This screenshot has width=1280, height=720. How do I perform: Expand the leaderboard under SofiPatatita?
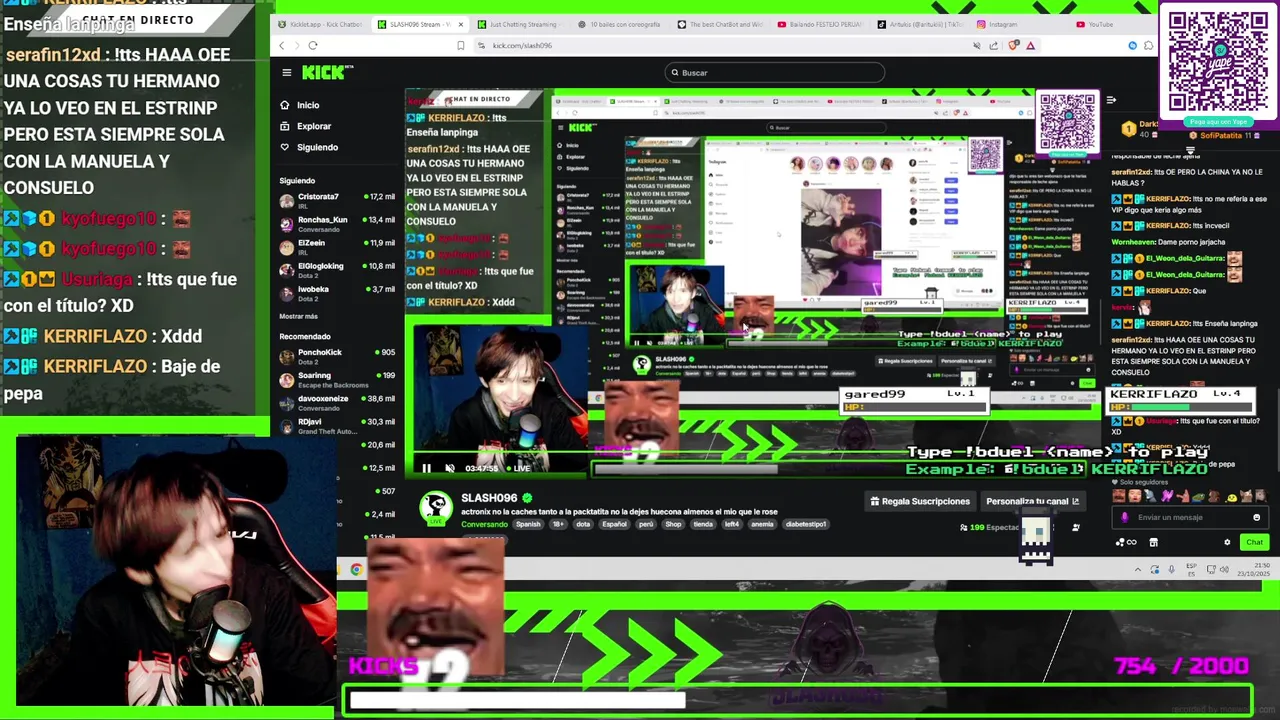click(x=1190, y=150)
